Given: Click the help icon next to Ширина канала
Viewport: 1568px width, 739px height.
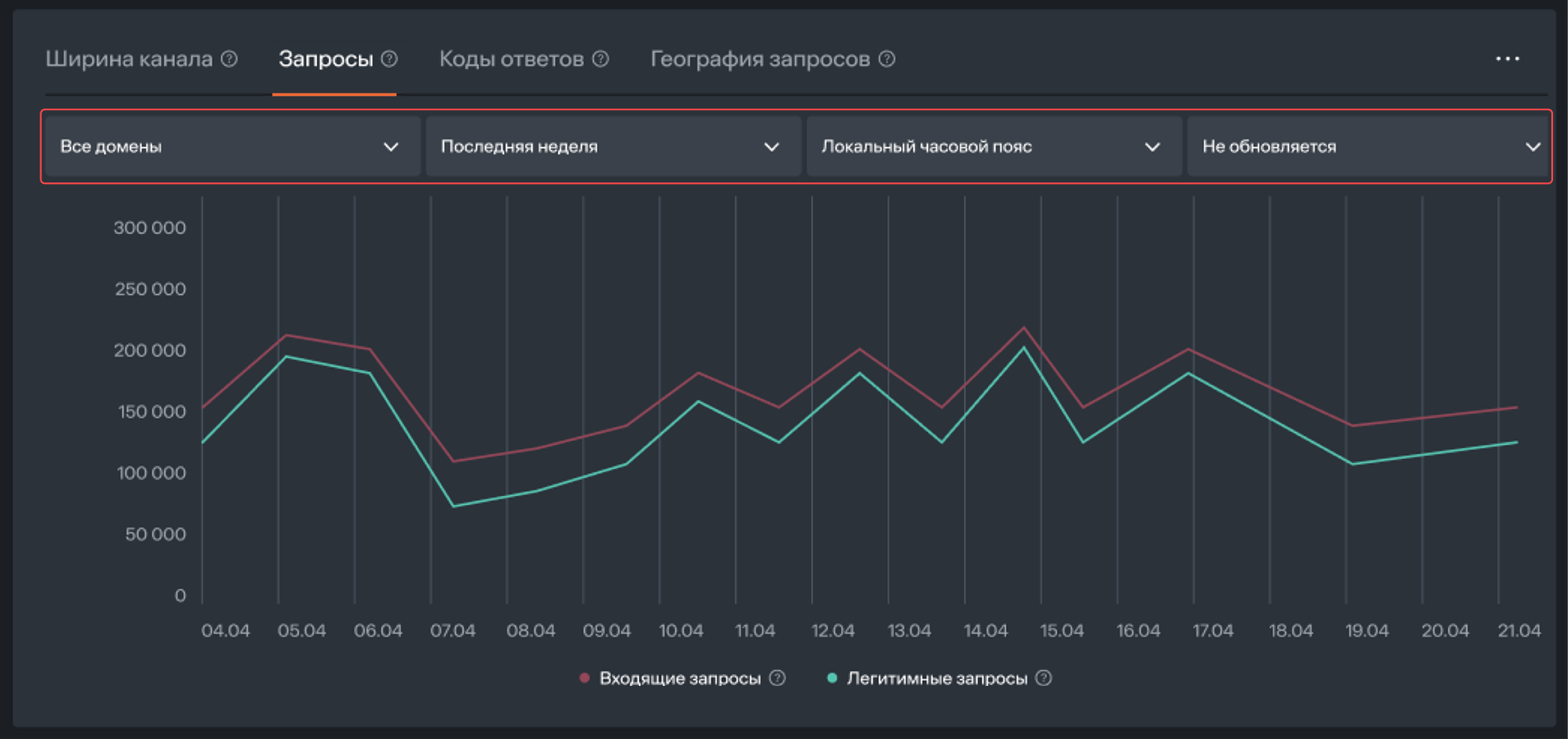Looking at the screenshot, I should (229, 57).
